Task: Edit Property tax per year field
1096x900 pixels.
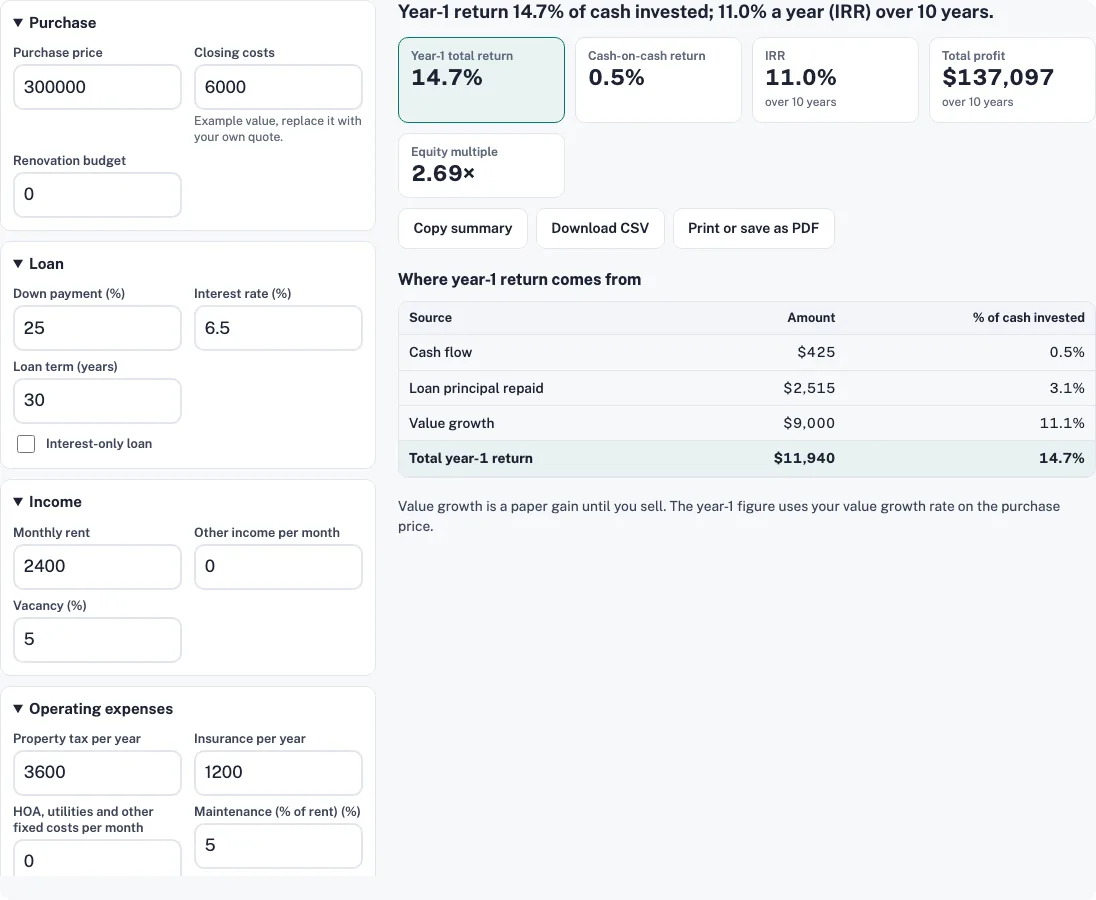Action: 97,773
